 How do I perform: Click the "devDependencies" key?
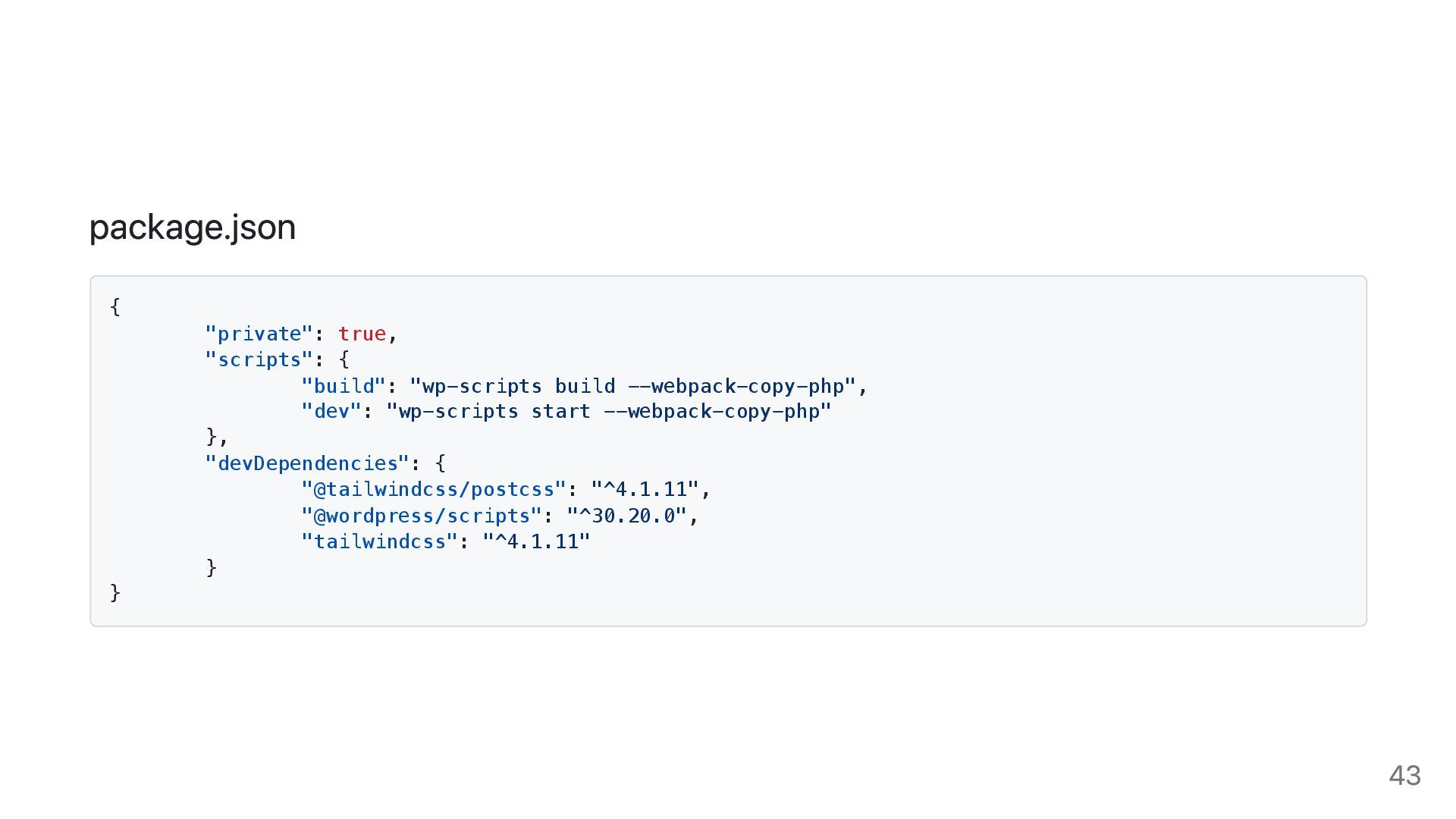pyautogui.click(x=307, y=463)
